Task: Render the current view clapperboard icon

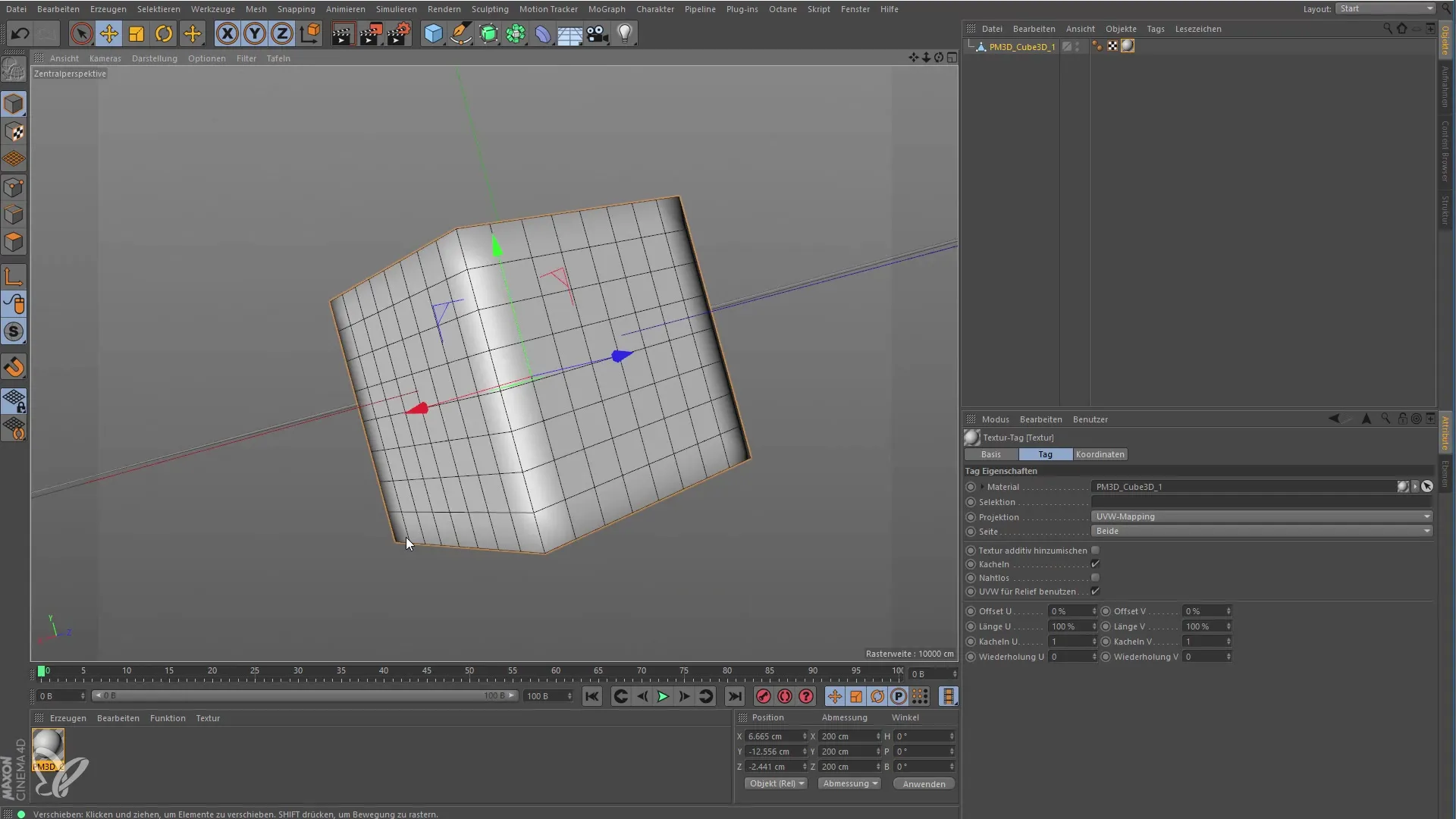Action: click(x=343, y=33)
